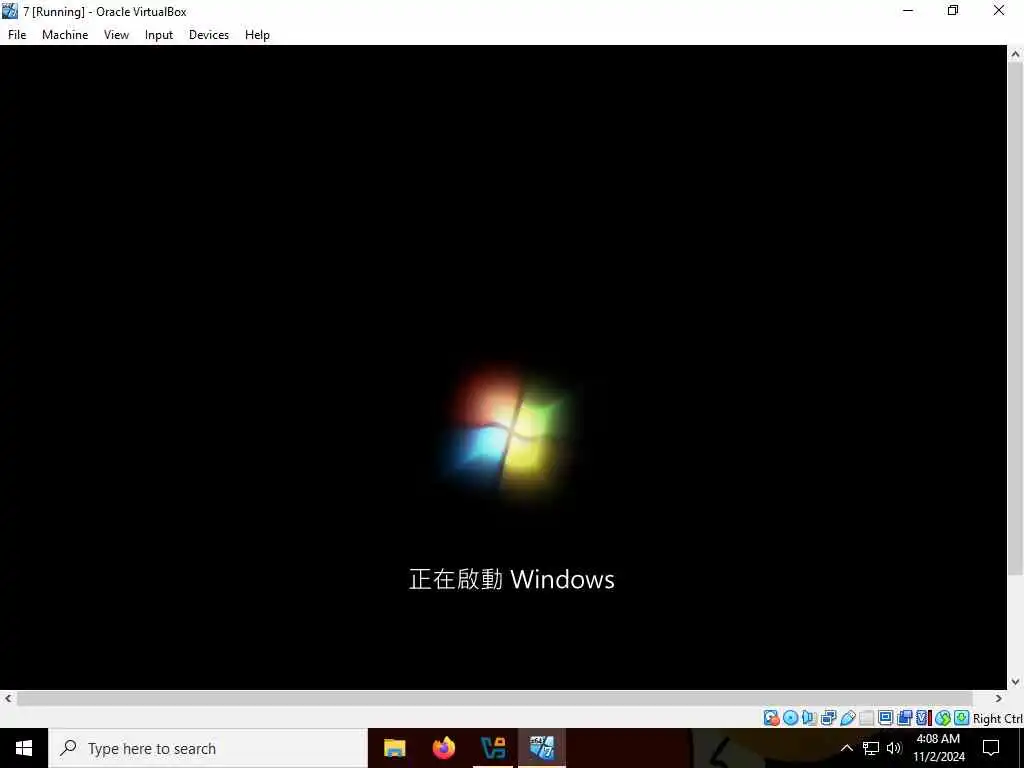Click the Type here to search box
Screen dimensions: 1024x768
pos(208,748)
